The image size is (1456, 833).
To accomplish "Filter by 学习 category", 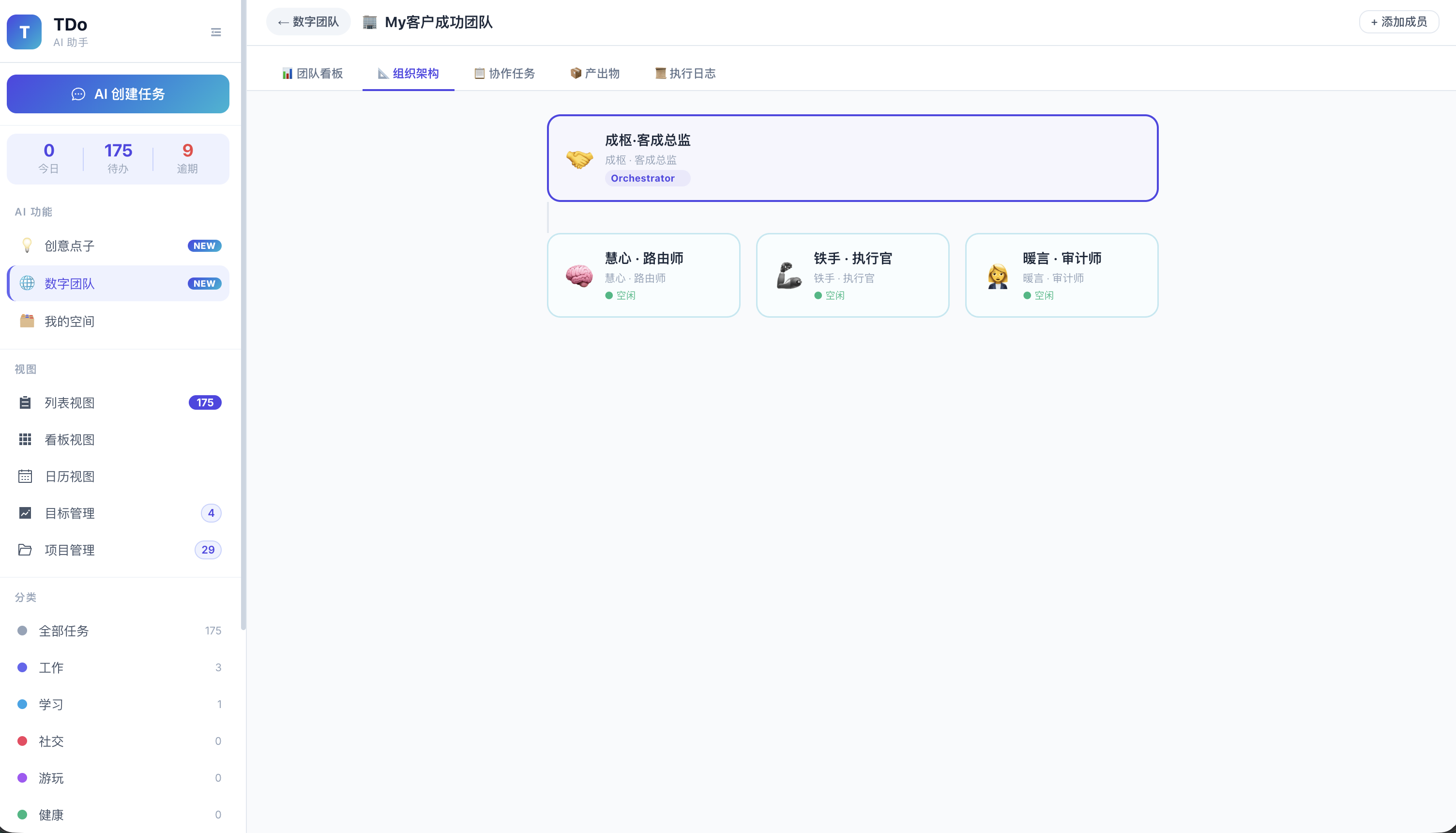I will click(118, 704).
